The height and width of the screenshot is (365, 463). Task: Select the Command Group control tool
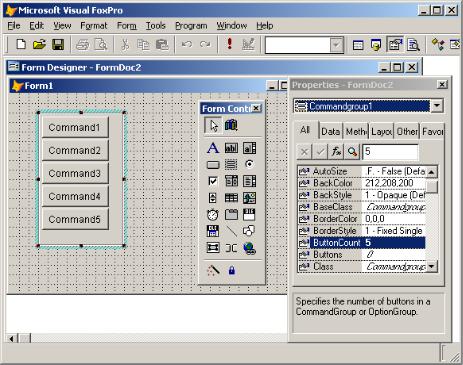pos(231,164)
